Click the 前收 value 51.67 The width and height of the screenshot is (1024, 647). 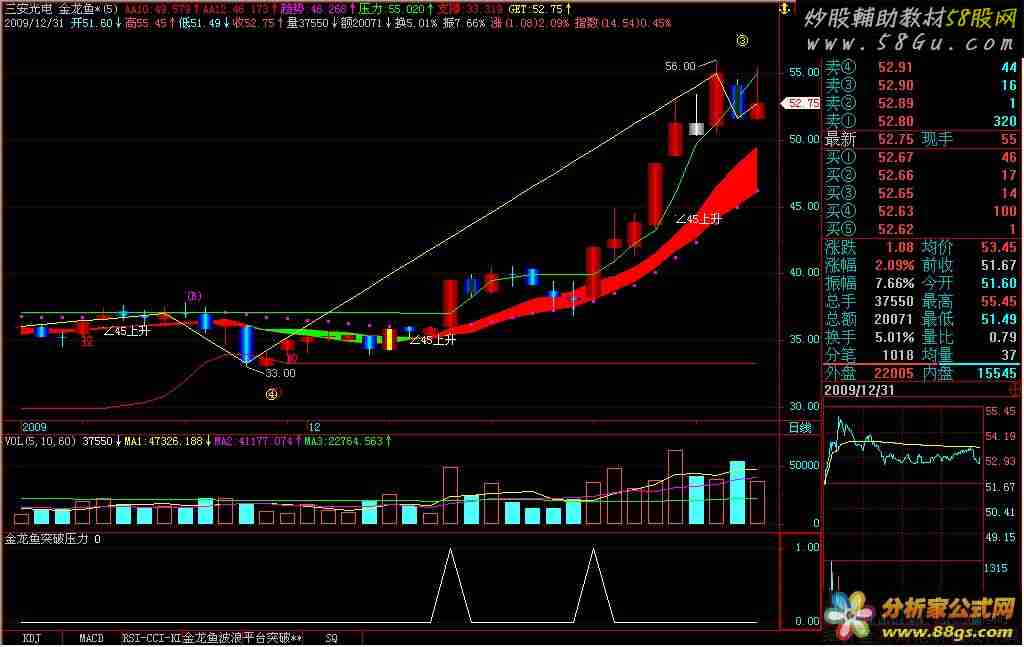(x=999, y=266)
